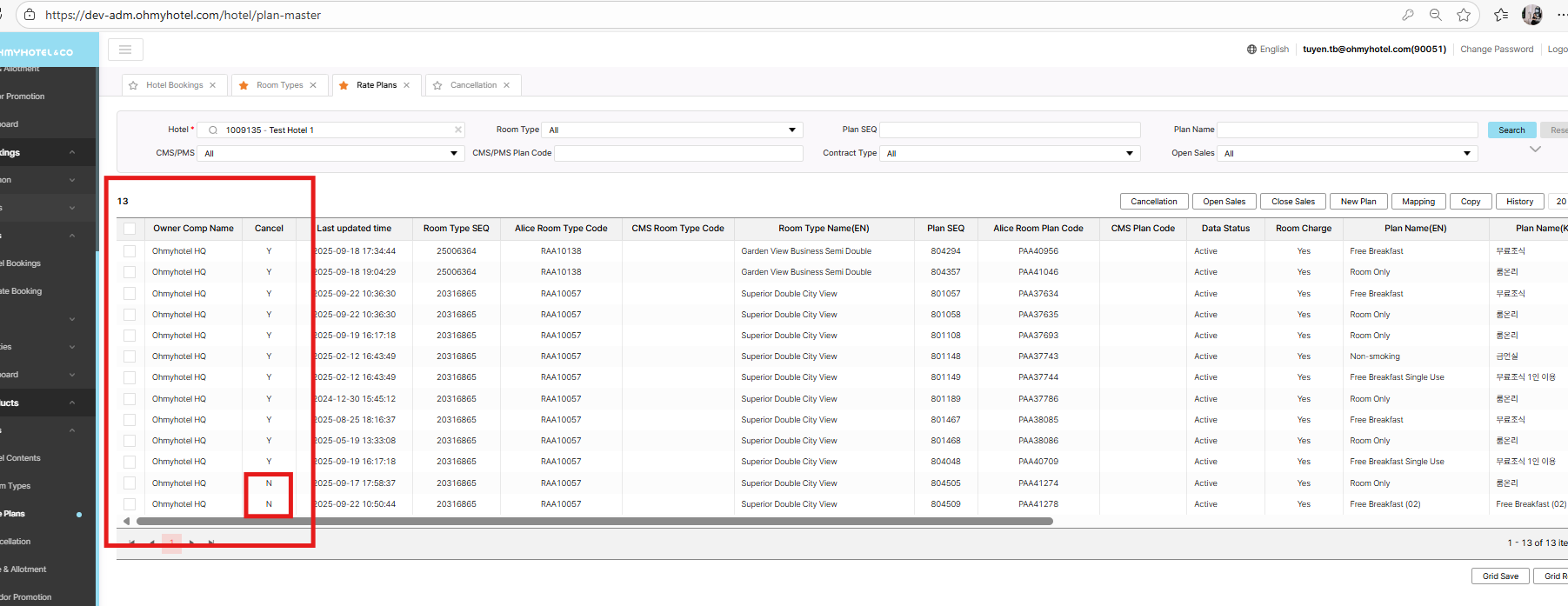Click the New Plan button

[x=1358, y=202]
